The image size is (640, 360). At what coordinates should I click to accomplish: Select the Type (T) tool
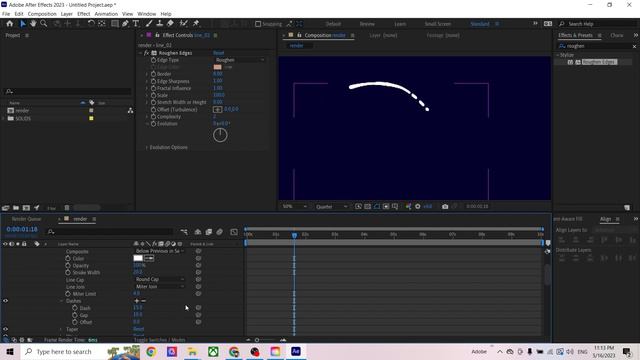coord(136,24)
